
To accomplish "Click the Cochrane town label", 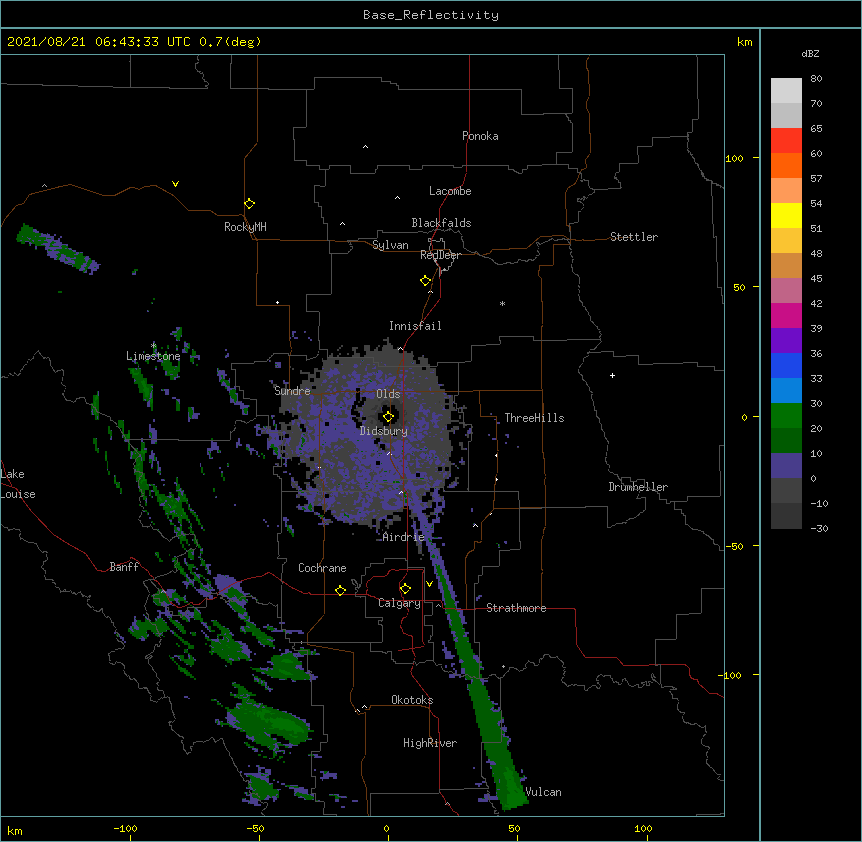I will point(322,568).
